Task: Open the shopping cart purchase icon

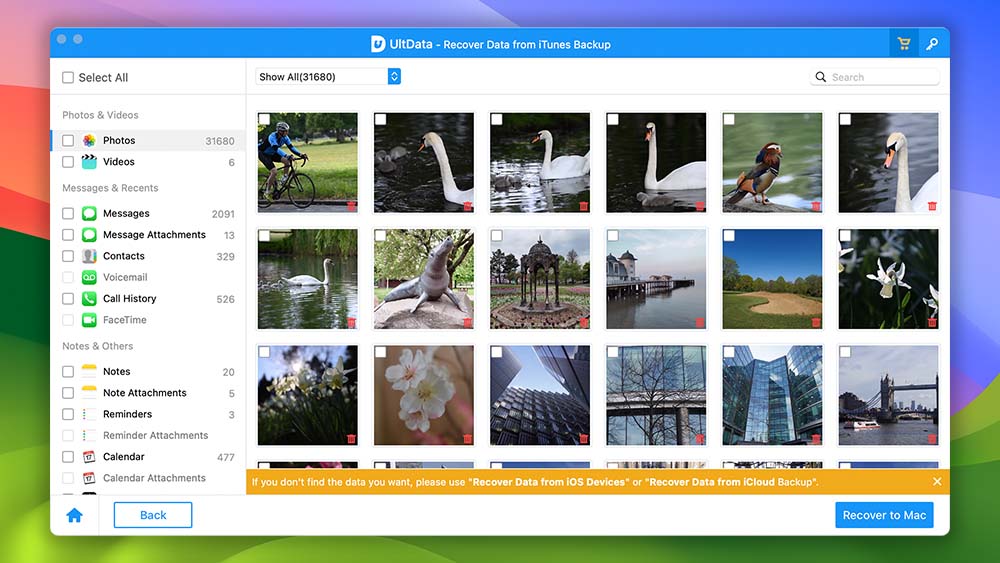Action: tap(904, 44)
